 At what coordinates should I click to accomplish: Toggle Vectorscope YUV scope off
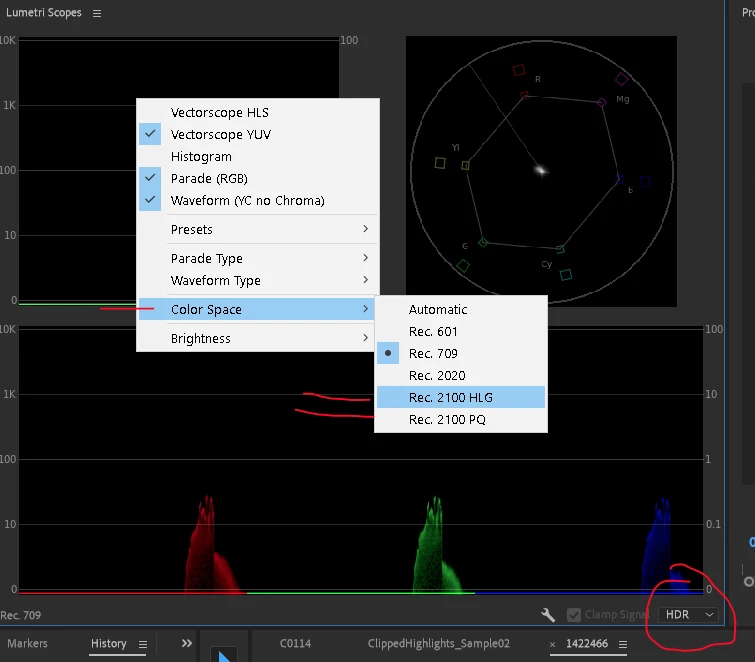(x=258, y=134)
